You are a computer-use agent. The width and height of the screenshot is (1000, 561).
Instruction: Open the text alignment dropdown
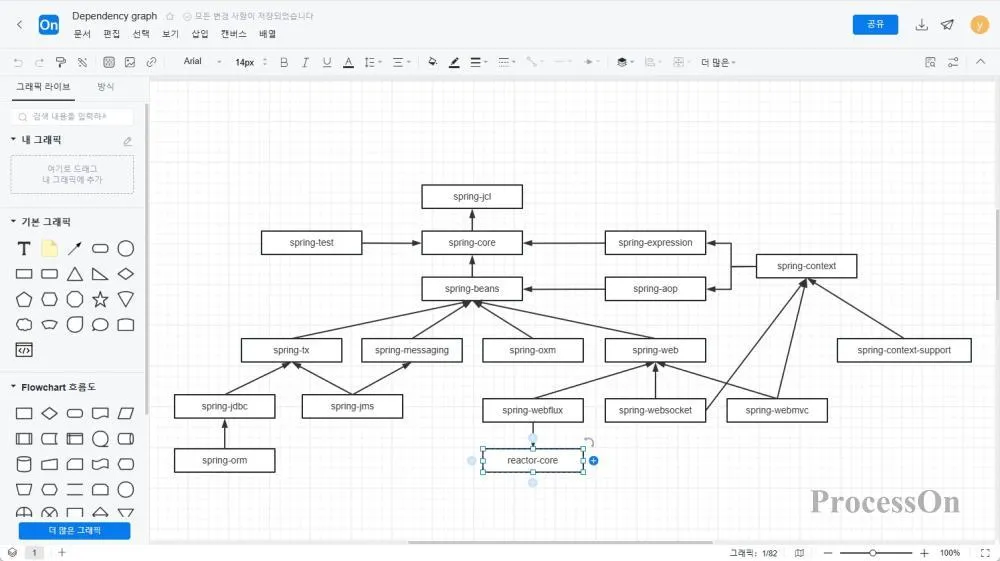tap(401, 62)
